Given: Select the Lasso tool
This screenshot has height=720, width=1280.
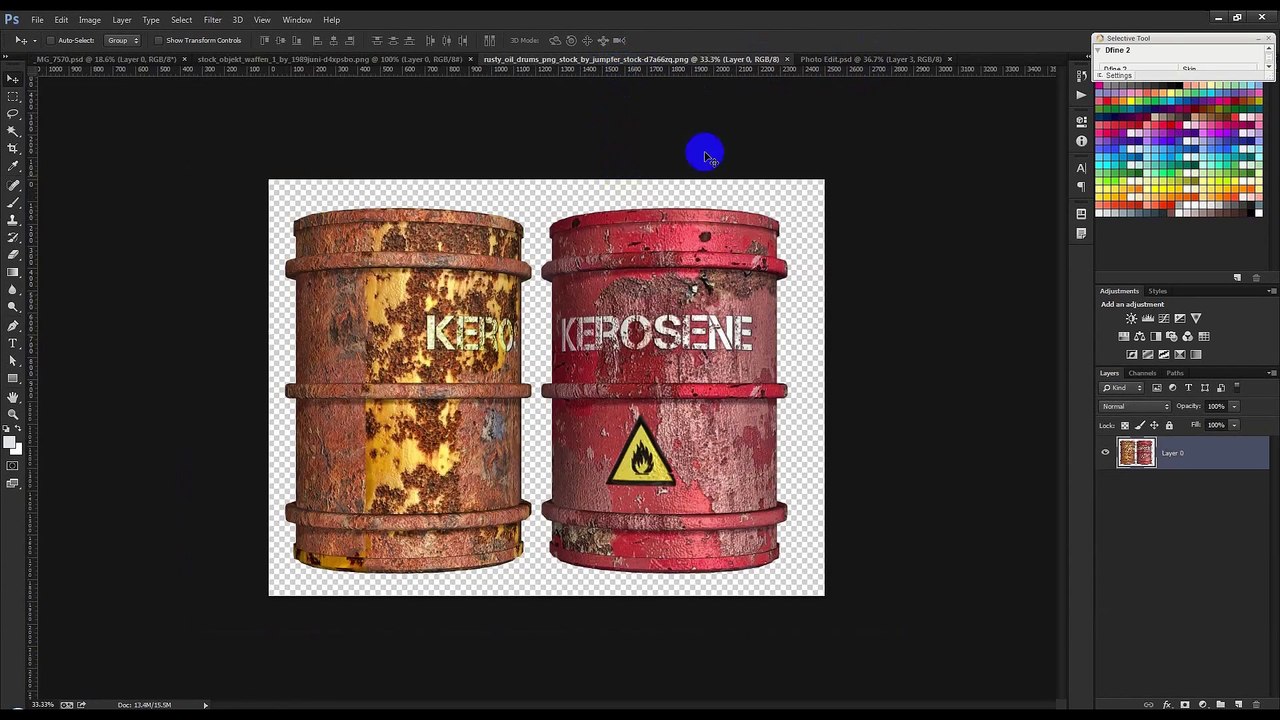Looking at the screenshot, I should (13, 114).
